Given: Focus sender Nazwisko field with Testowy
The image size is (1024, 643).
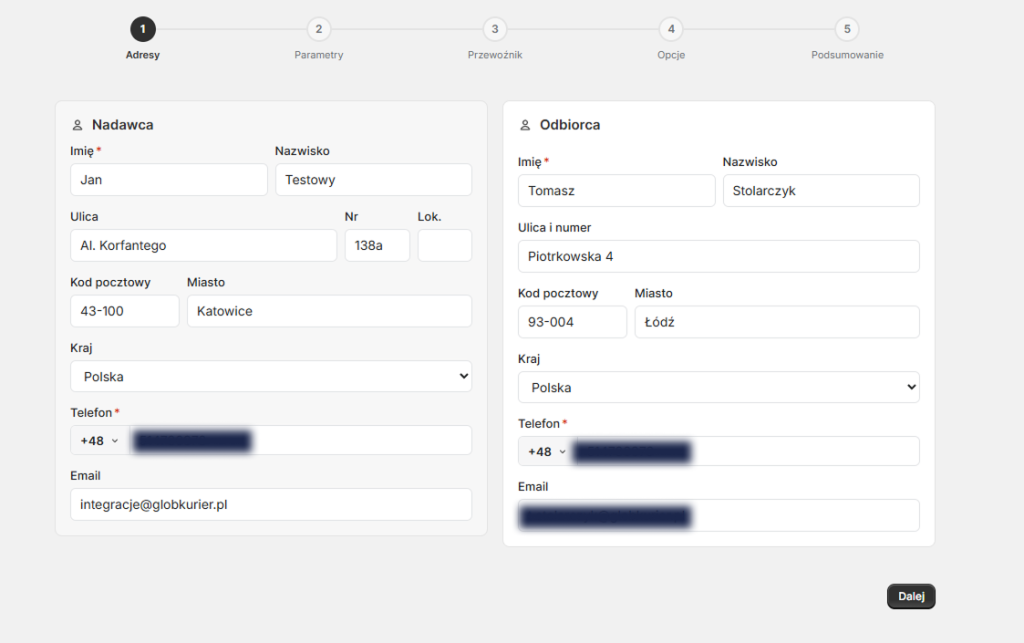Looking at the screenshot, I should pyautogui.click(x=374, y=180).
